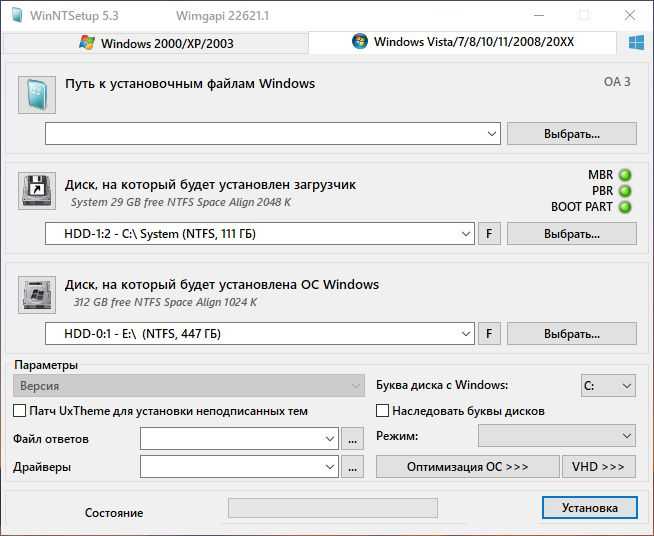Click the Буква диска с Windows label
This screenshot has height=536, width=654.
pos(442,385)
